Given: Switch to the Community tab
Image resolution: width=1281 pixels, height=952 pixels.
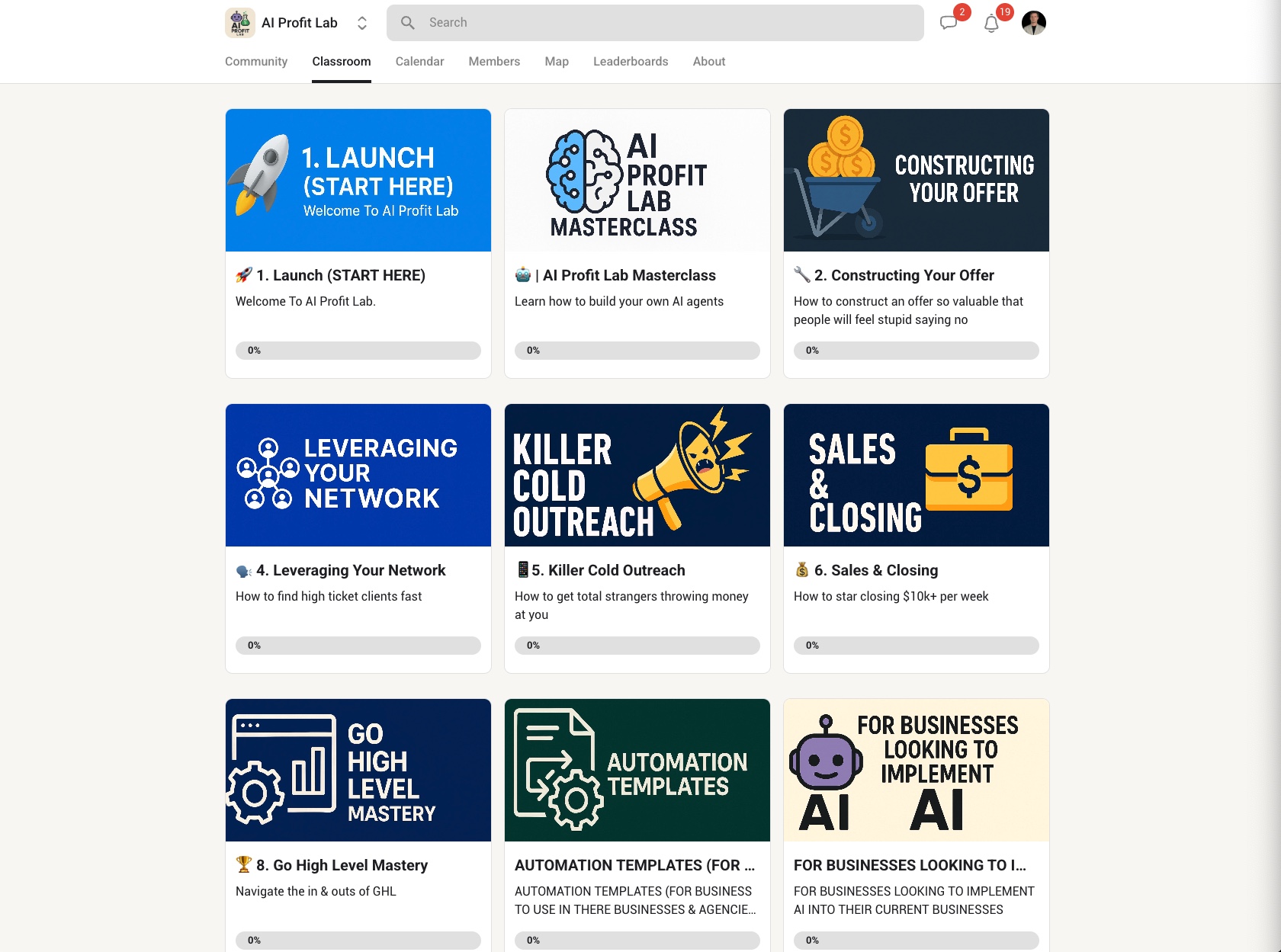Looking at the screenshot, I should [256, 62].
